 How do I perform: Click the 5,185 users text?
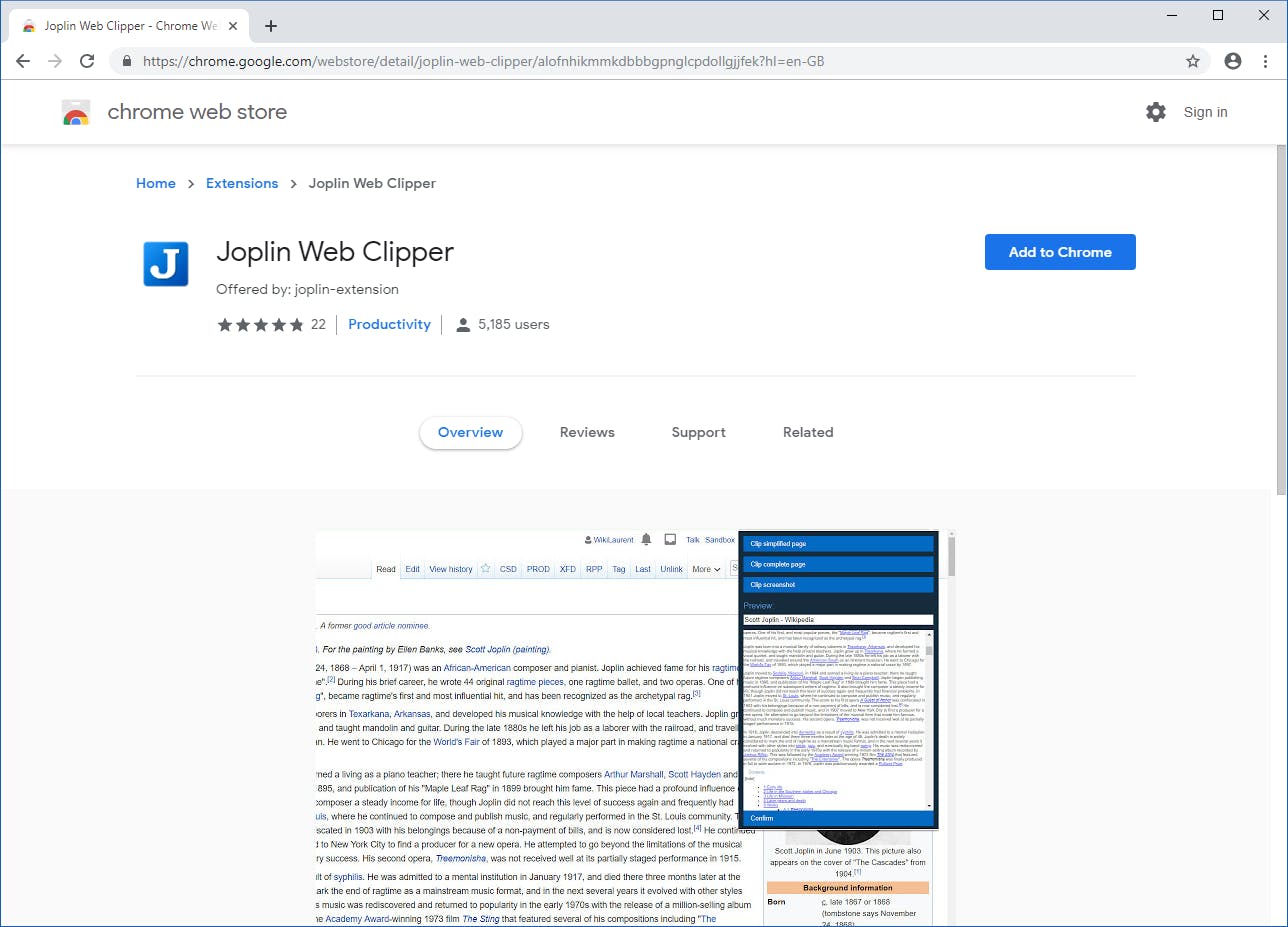pos(514,324)
